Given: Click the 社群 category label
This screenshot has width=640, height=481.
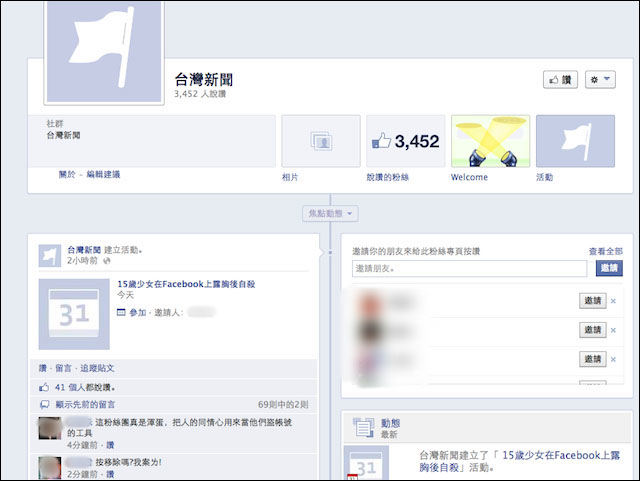Looking at the screenshot, I should pos(55,124).
